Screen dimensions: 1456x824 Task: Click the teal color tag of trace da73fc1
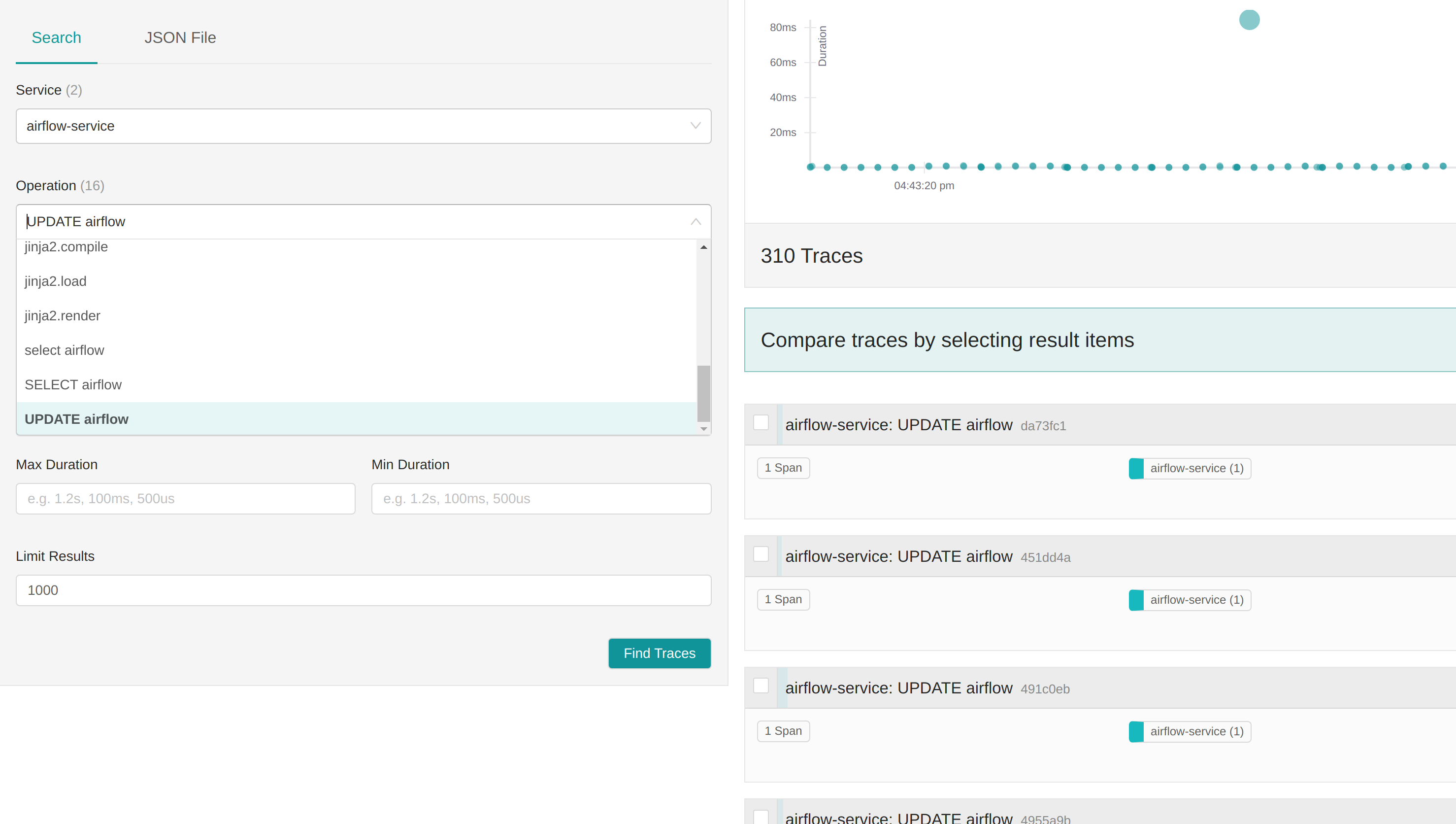(x=1136, y=469)
